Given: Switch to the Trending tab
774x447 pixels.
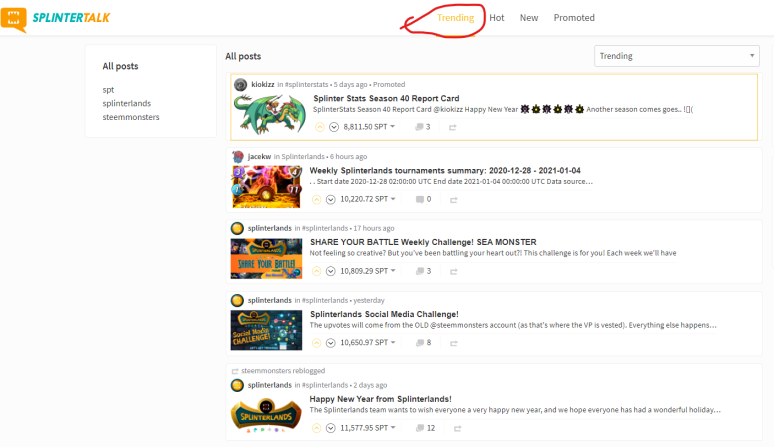Looking at the screenshot, I should tap(455, 18).
